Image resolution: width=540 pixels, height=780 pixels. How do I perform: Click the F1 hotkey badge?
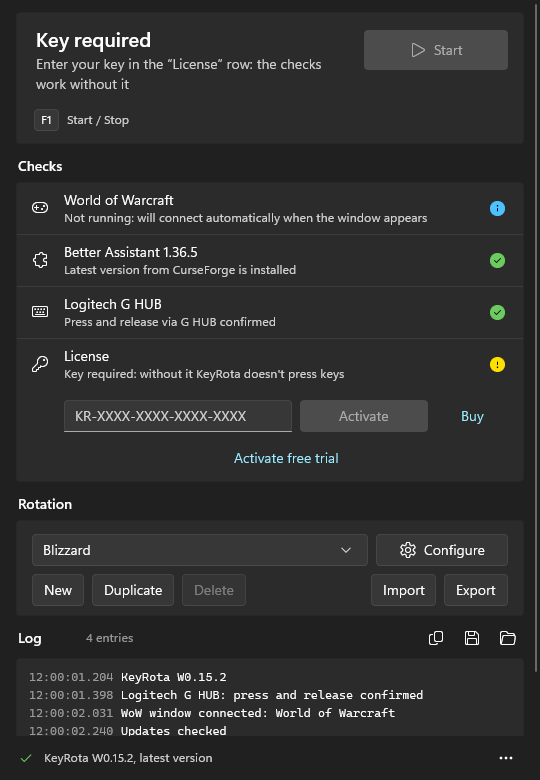pos(46,120)
